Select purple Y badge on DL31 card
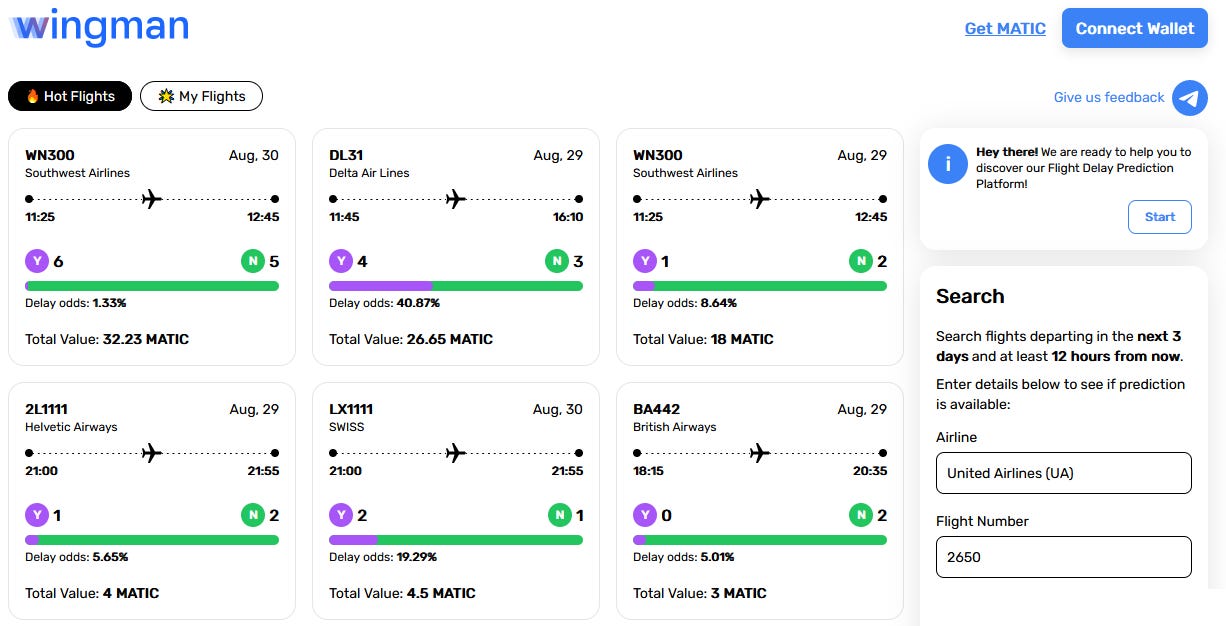This screenshot has width=1226, height=626. click(x=341, y=262)
